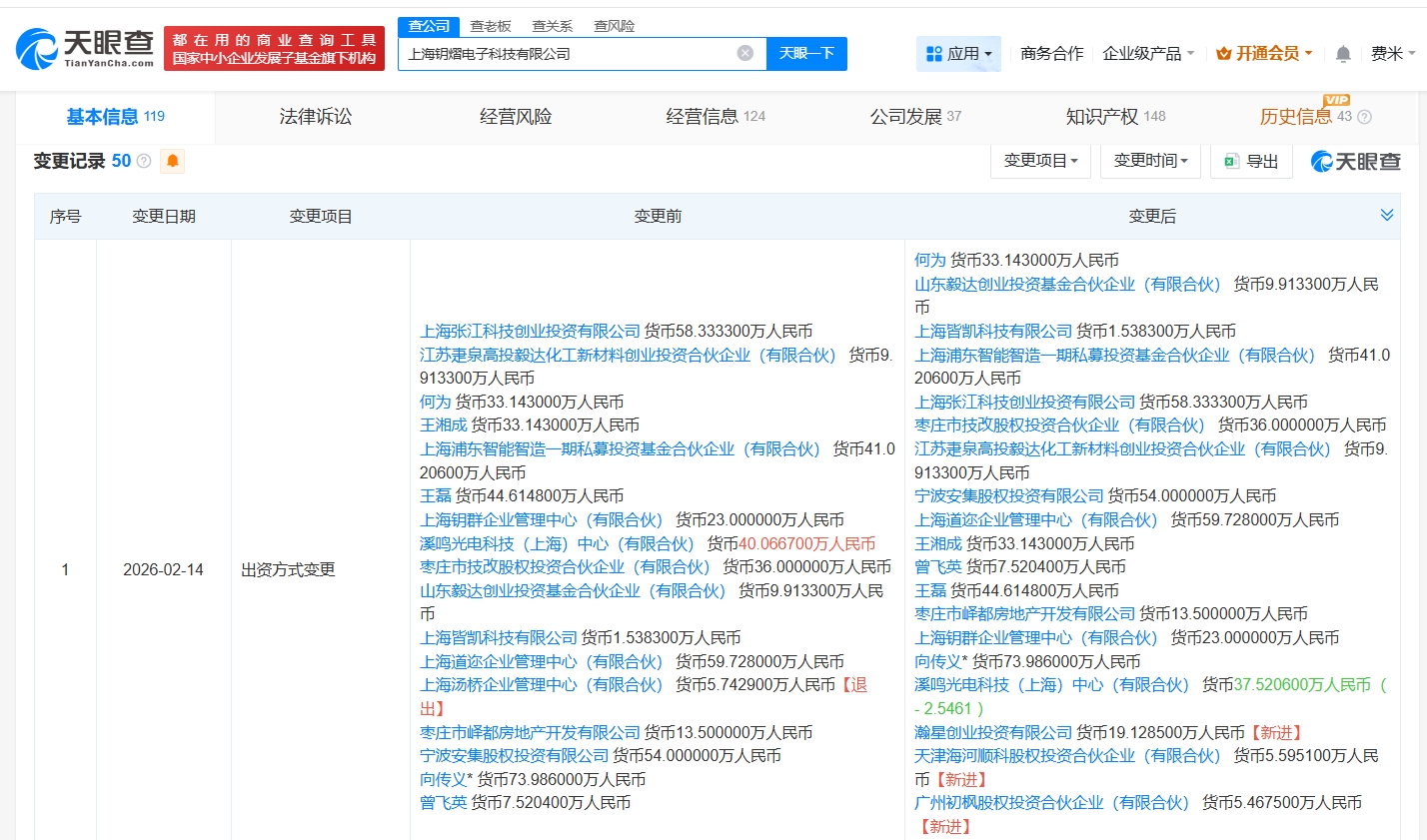Click the help icon beside 历史信息 tab
This screenshot has width=1427, height=840.
[1365, 117]
